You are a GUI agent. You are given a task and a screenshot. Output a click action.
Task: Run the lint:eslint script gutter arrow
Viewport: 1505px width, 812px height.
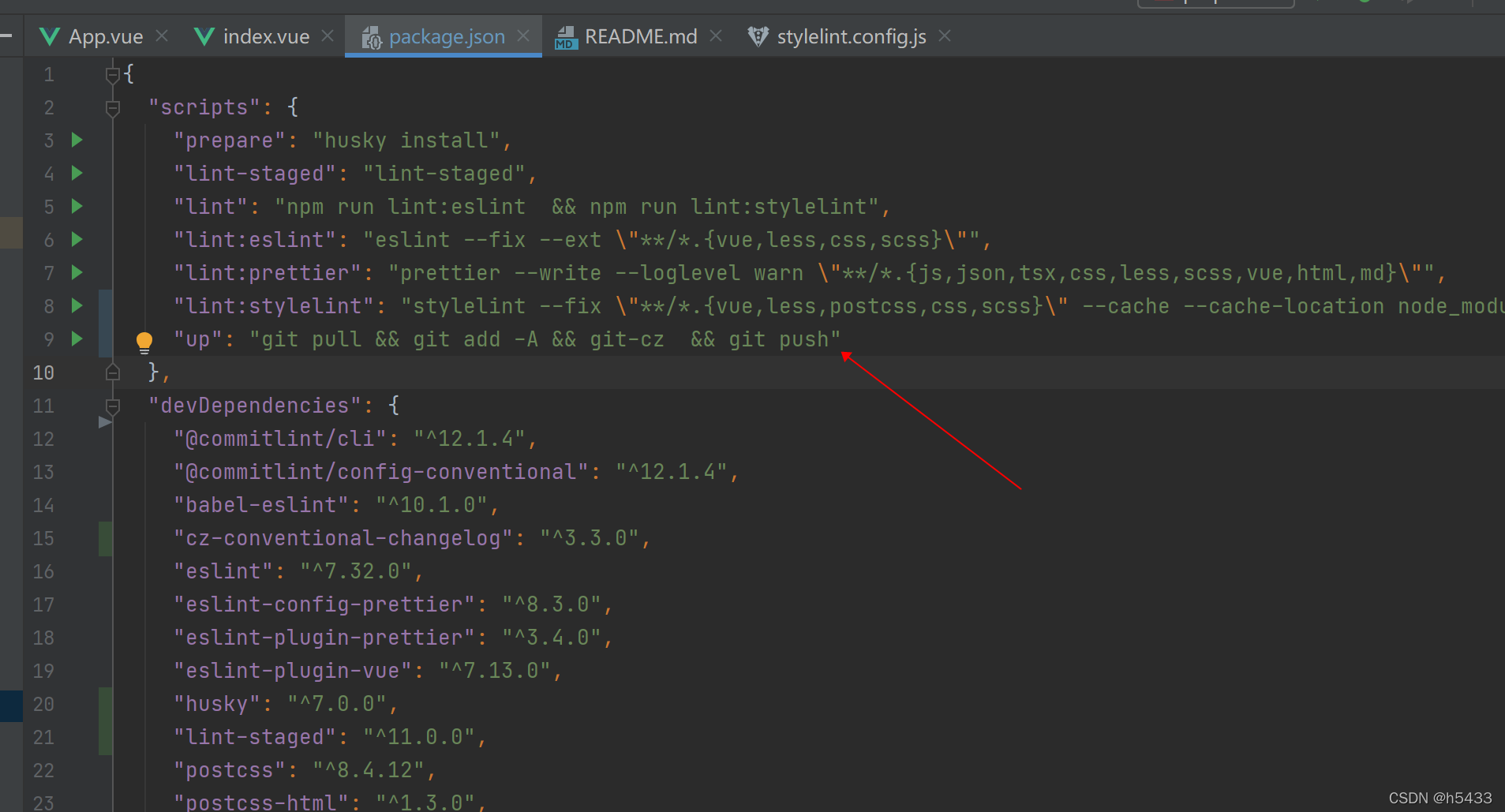77,240
